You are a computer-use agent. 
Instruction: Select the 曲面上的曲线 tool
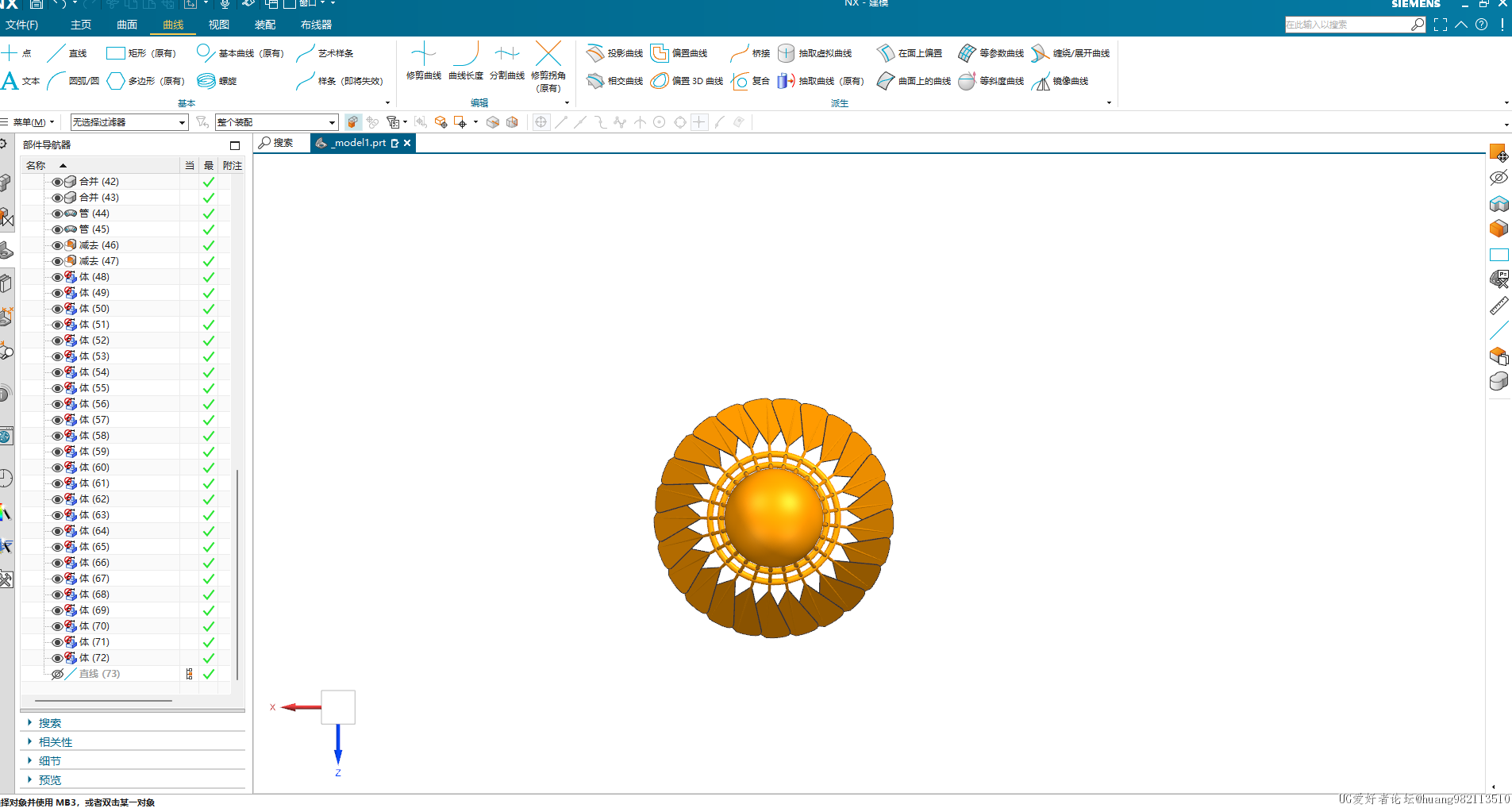pos(914,81)
